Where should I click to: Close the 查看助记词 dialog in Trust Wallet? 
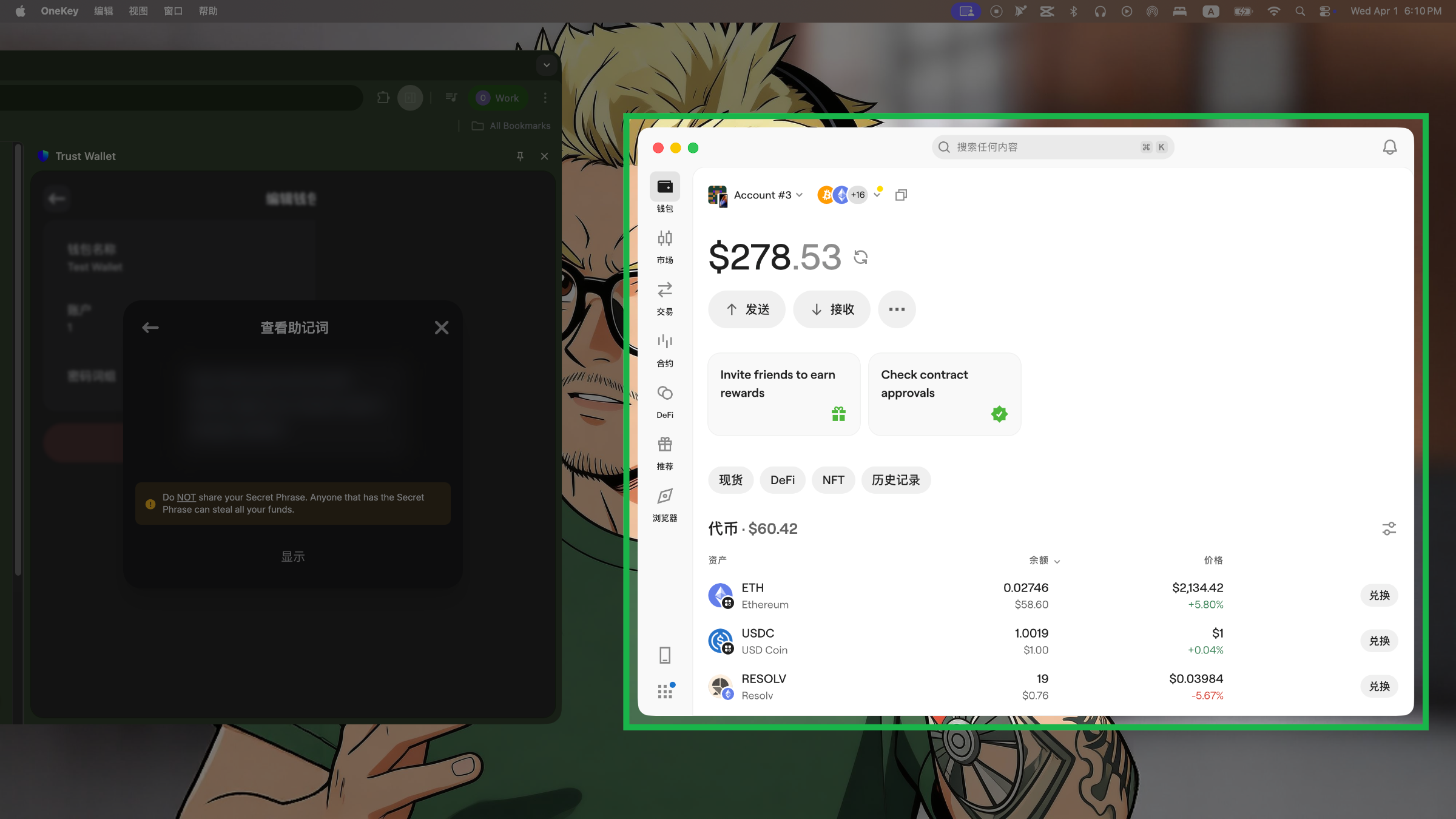(x=442, y=328)
